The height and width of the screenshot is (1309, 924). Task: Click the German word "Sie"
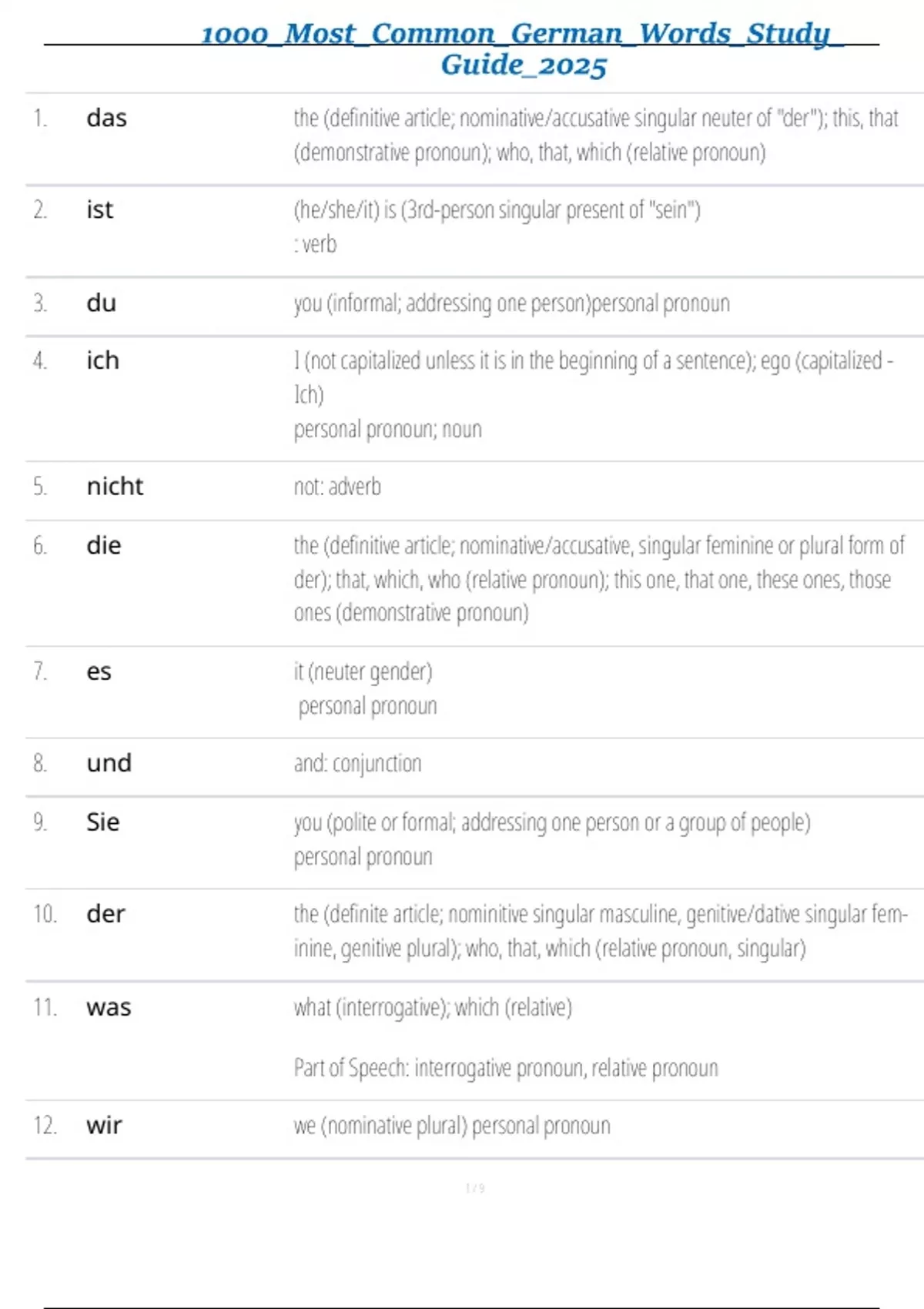pyautogui.click(x=102, y=822)
